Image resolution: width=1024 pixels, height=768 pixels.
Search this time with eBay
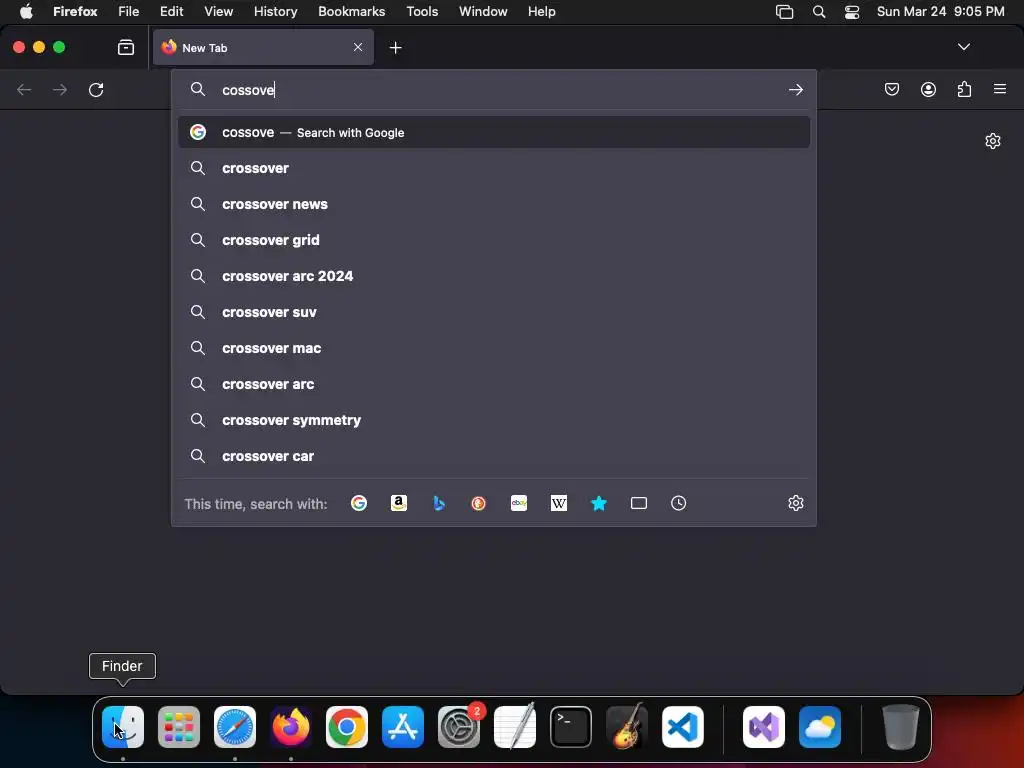(519, 504)
